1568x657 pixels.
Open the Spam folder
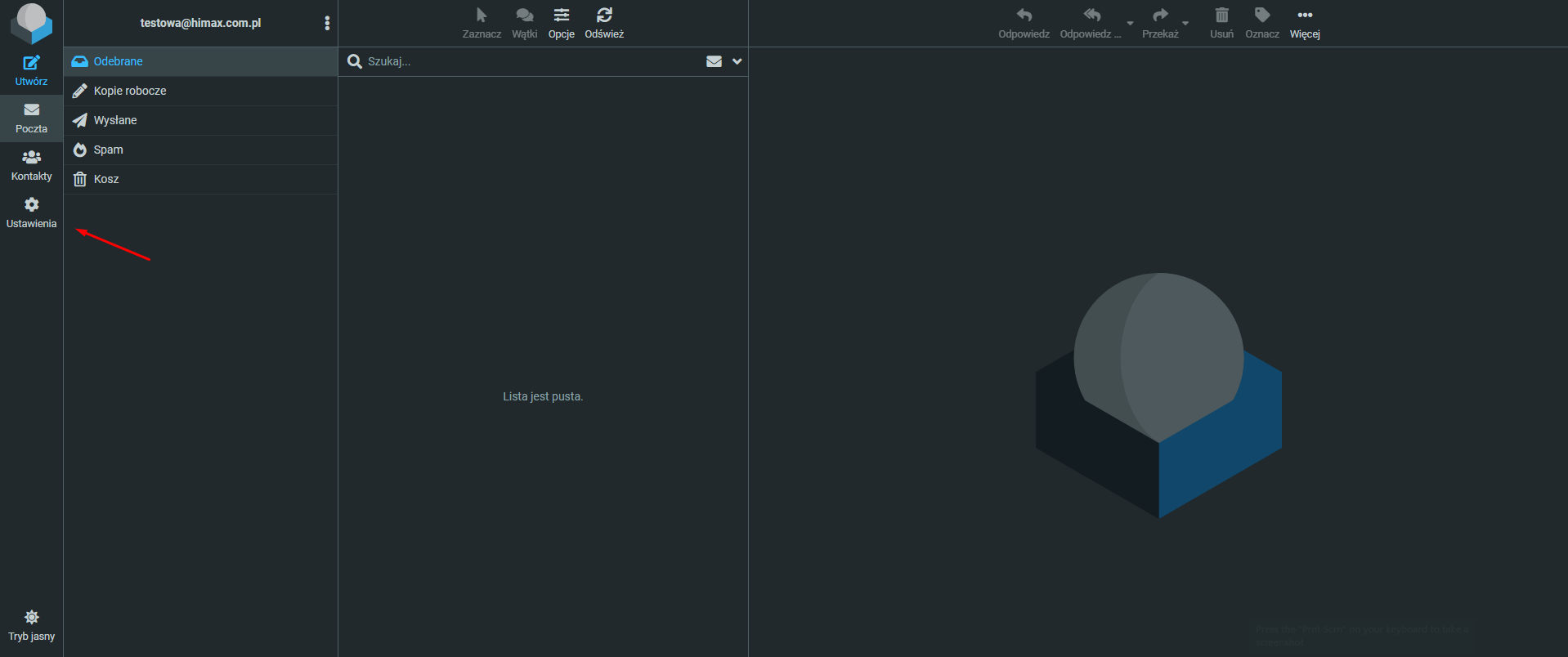[x=108, y=150]
